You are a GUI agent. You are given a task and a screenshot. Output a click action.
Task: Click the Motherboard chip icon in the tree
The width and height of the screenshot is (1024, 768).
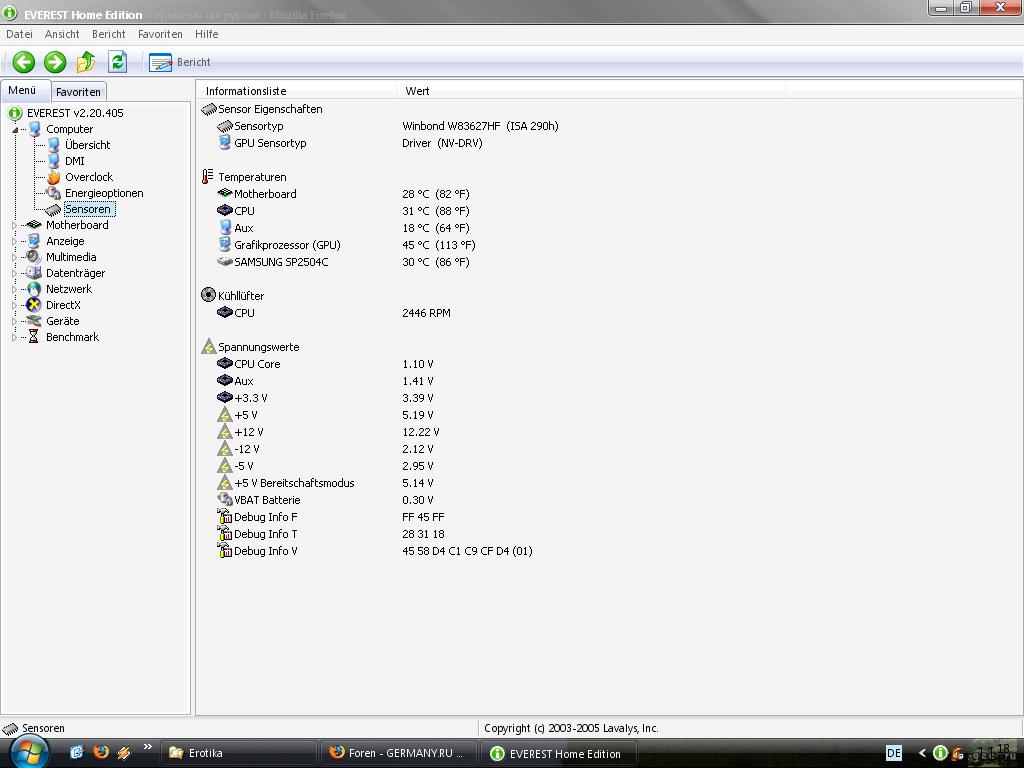(x=34, y=225)
